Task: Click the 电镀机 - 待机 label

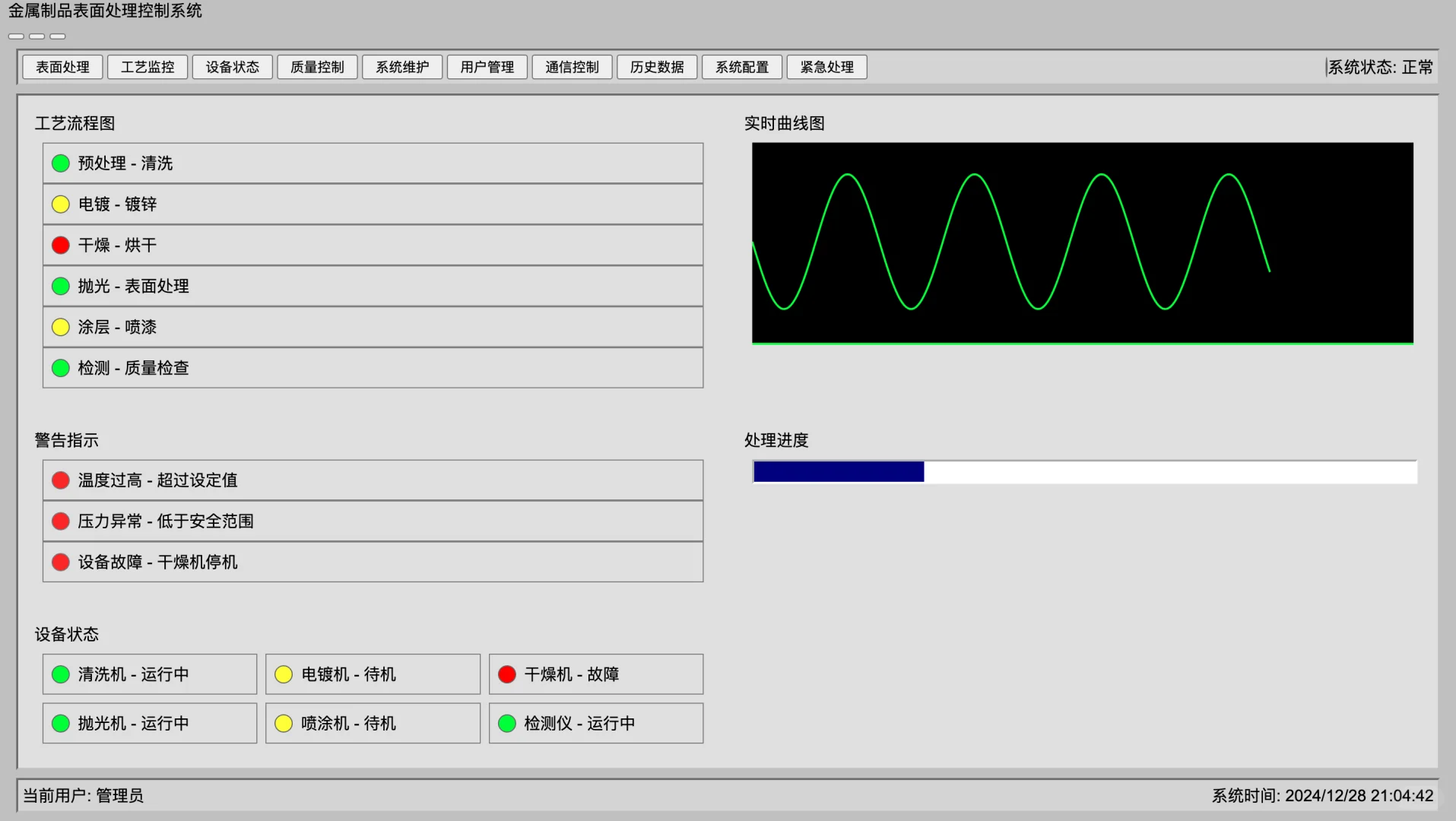Action: tap(348, 674)
